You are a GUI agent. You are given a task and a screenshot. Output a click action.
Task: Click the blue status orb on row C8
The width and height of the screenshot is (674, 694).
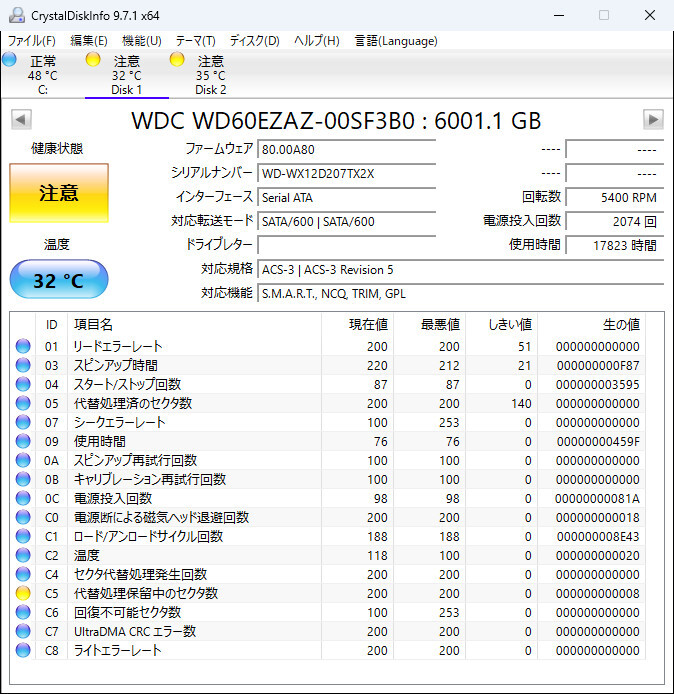23,650
